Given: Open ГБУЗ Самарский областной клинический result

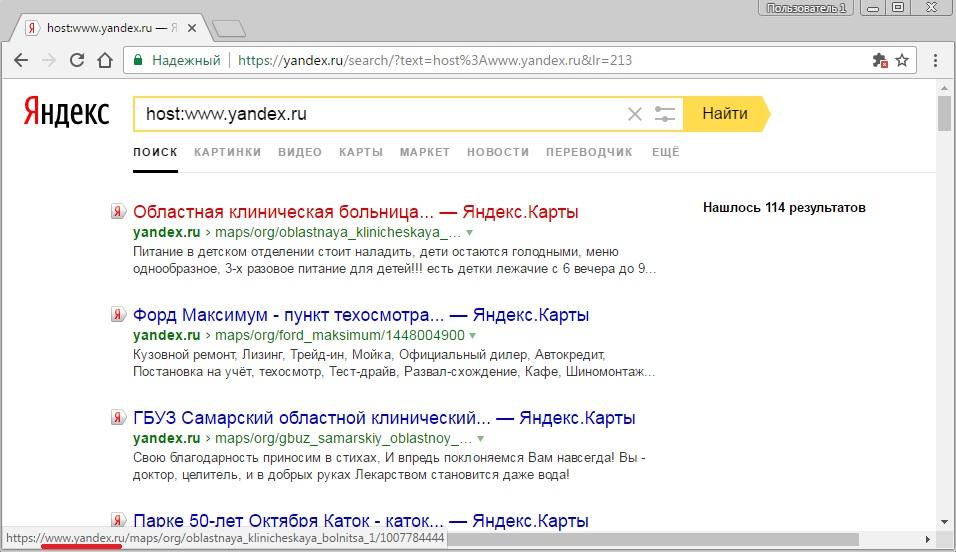Looking at the screenshot, I should (x=384, y=418).
